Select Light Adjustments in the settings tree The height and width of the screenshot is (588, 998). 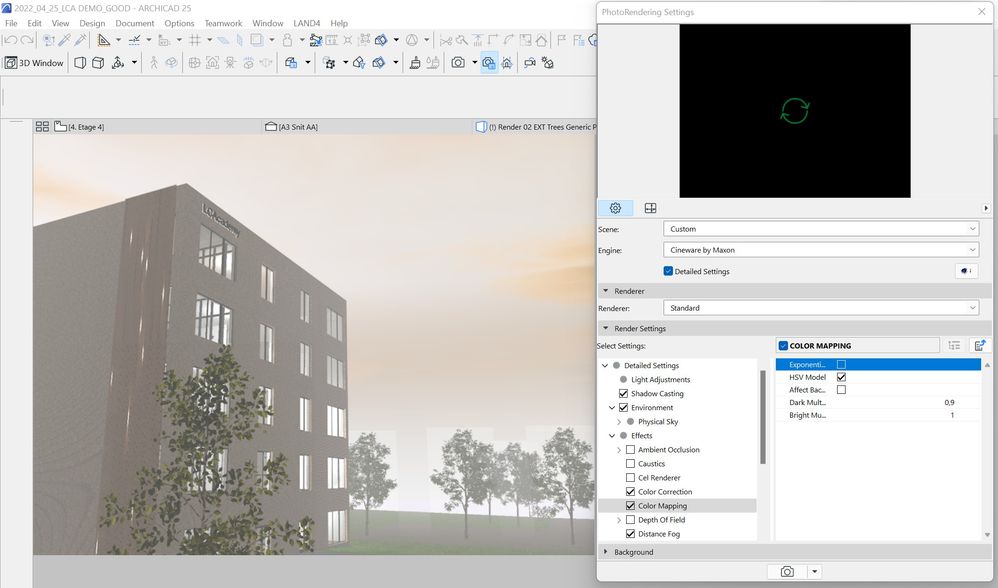coord(660,380)
